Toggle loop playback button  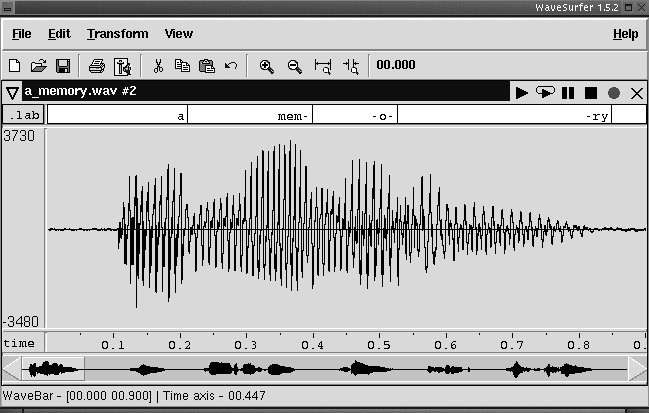click(x=545, y=92)
